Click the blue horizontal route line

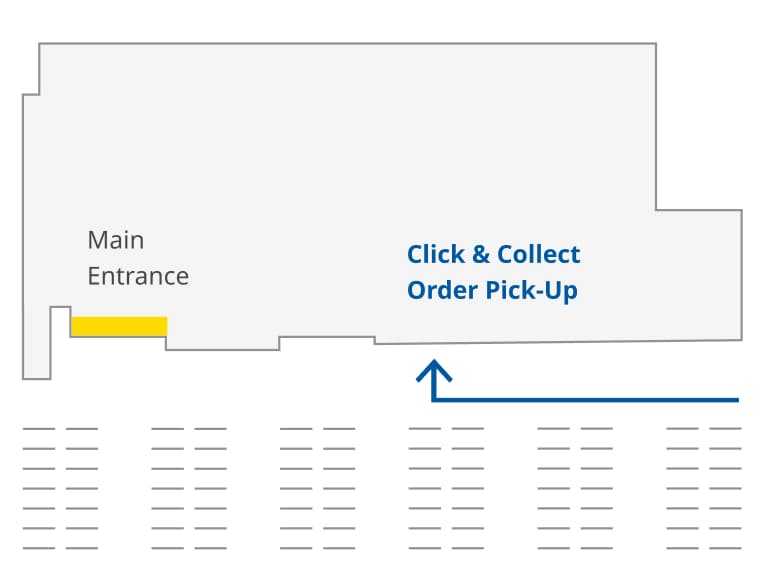587,400
